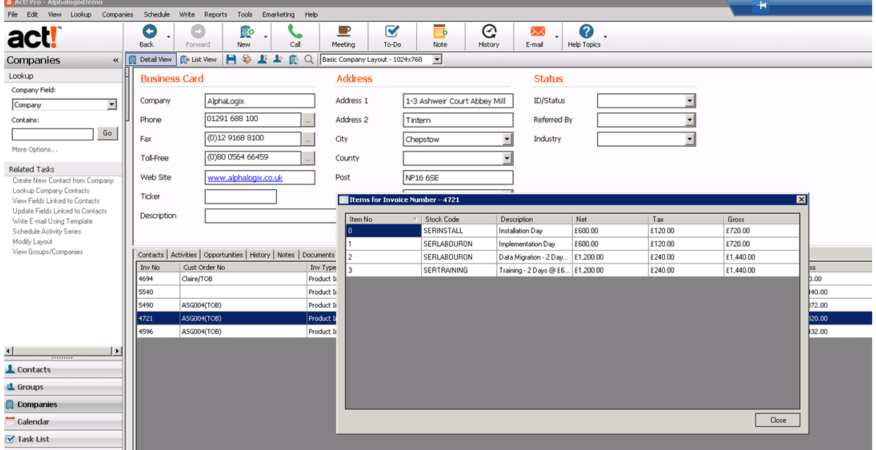Click the Call phone icon
The height and width of the screenshot is (450, 876).
(x=295, y=32)
